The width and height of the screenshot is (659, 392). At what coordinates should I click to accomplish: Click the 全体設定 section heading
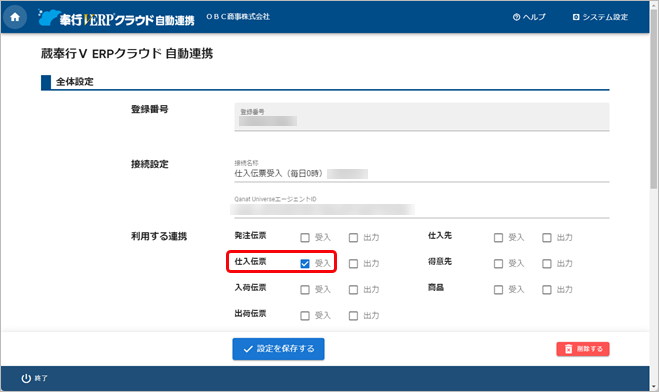coord(75,82)
